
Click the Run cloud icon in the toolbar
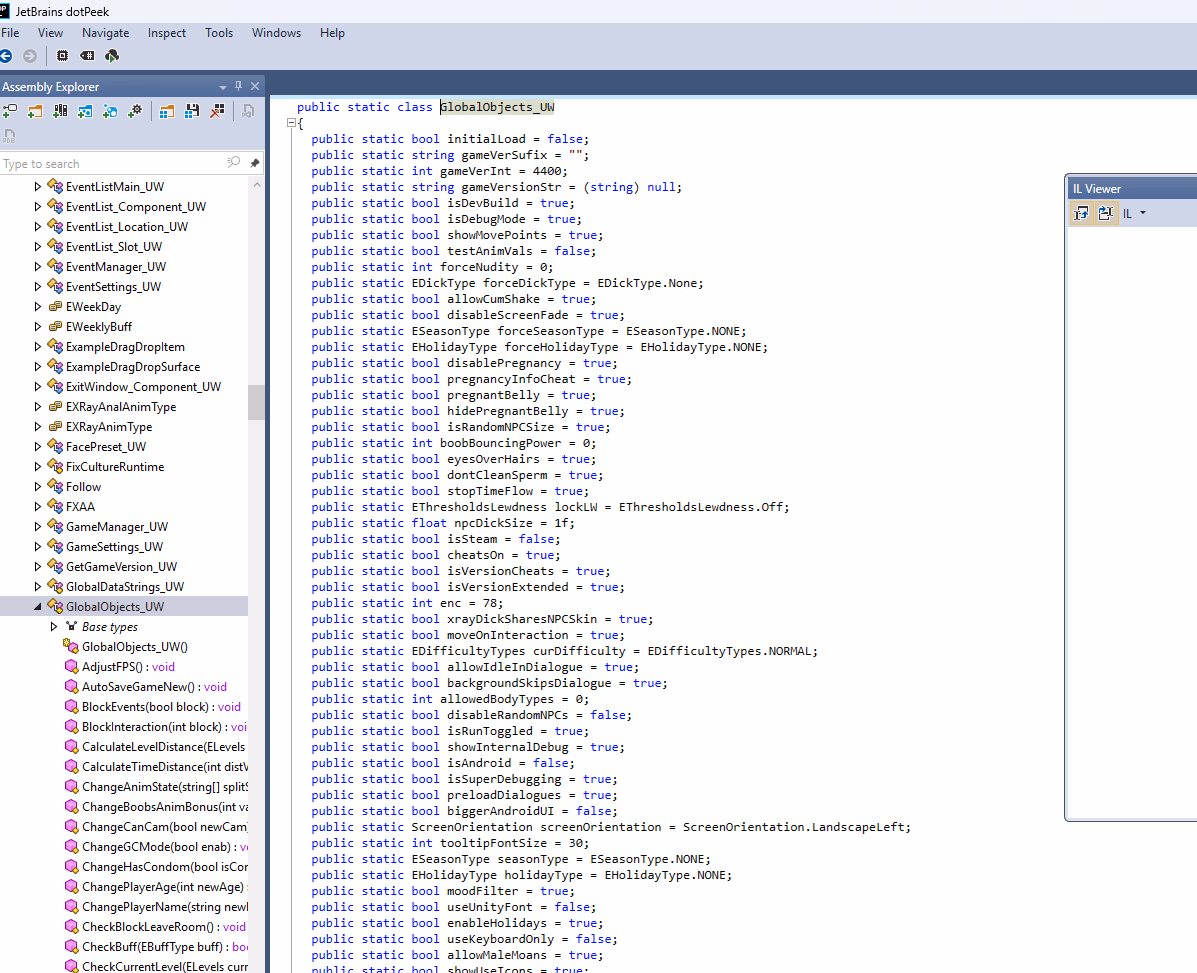(x=112, y=56)
